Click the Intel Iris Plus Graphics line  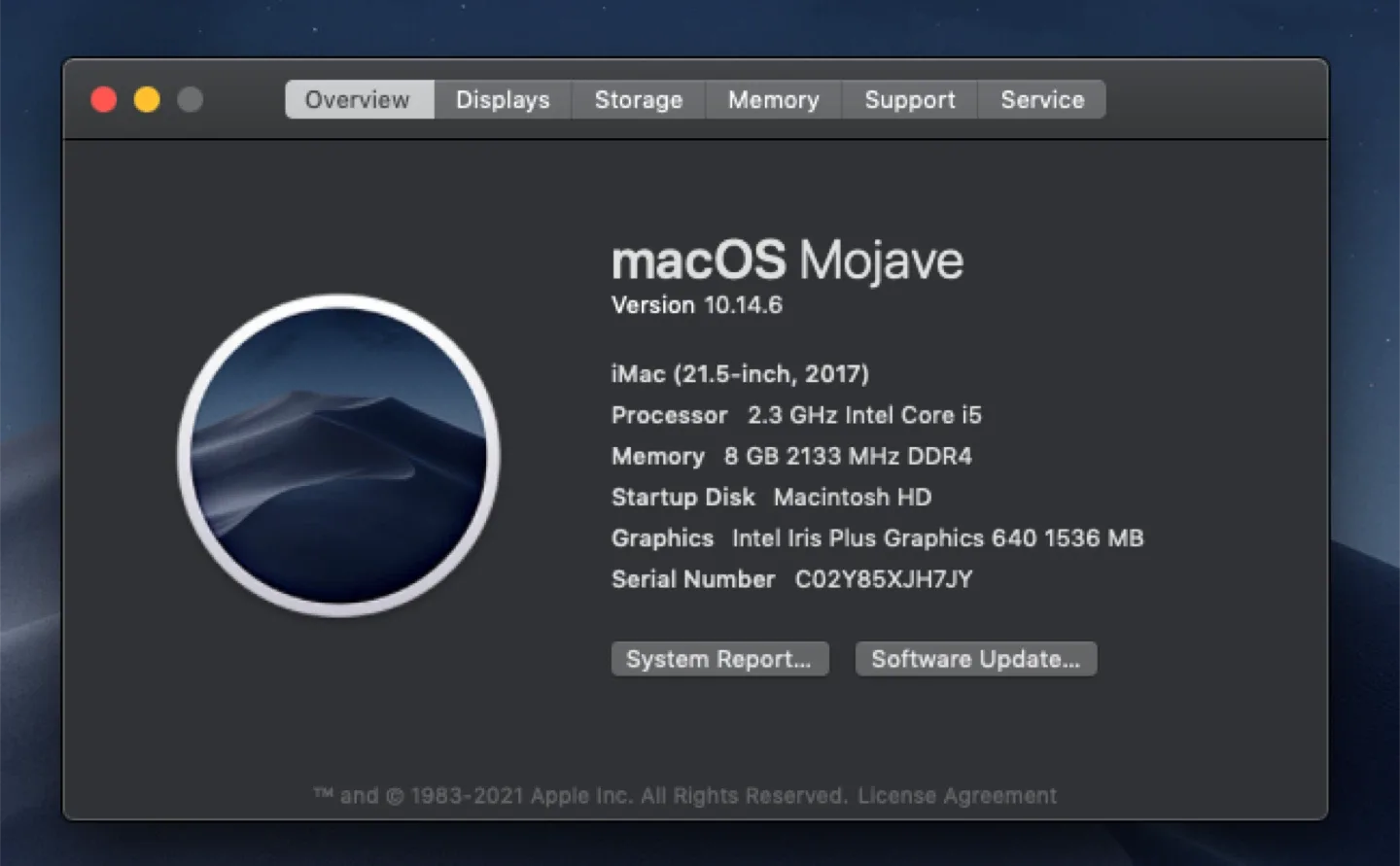click(878, 538)
